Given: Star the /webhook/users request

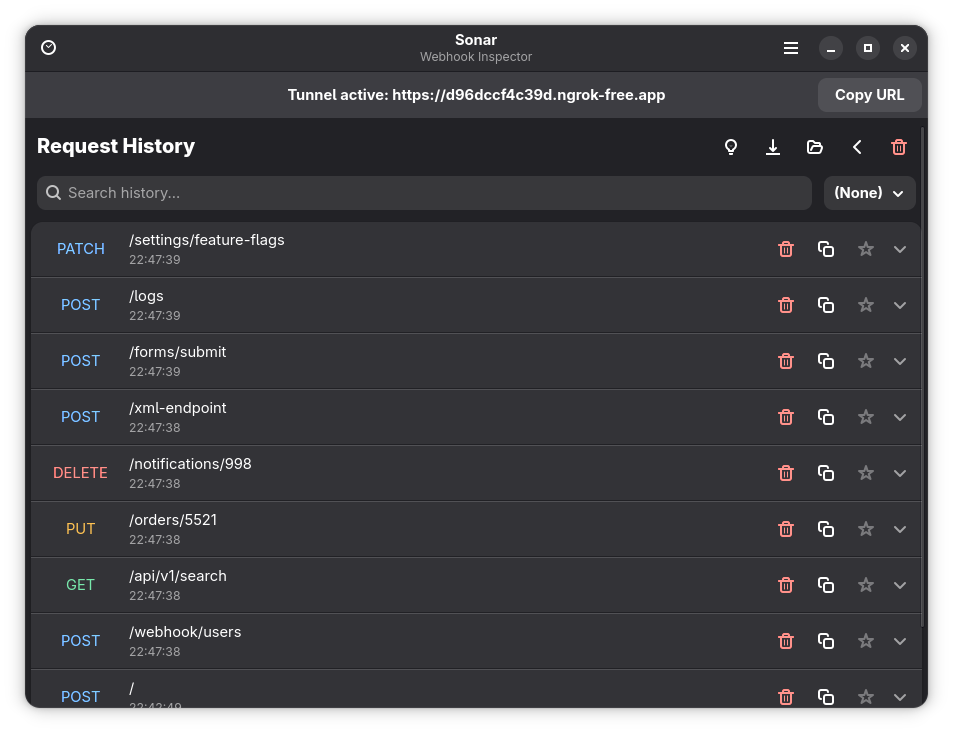Looking at the screenshot, I should pos(865,641).
